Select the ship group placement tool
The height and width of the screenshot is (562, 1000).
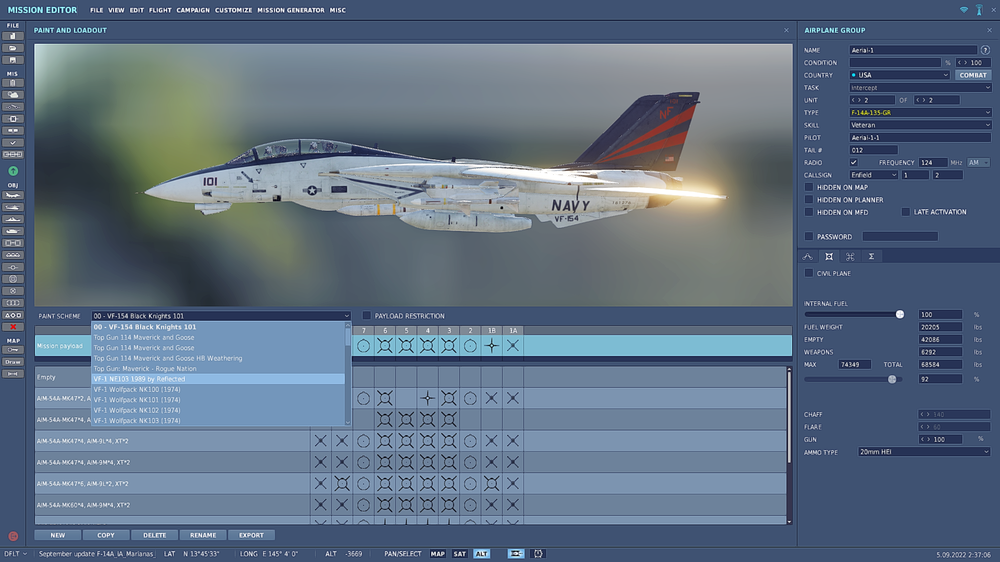coord(13,219)
